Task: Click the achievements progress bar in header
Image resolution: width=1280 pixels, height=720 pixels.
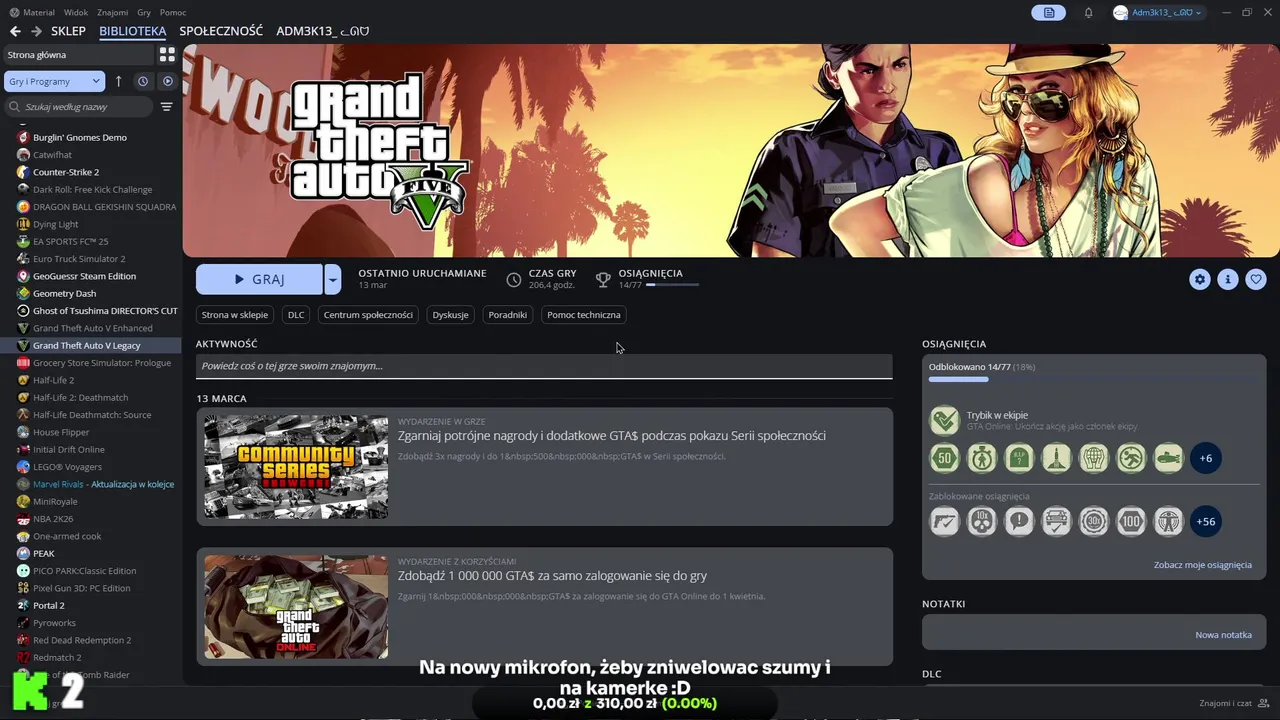Action: 672,285
